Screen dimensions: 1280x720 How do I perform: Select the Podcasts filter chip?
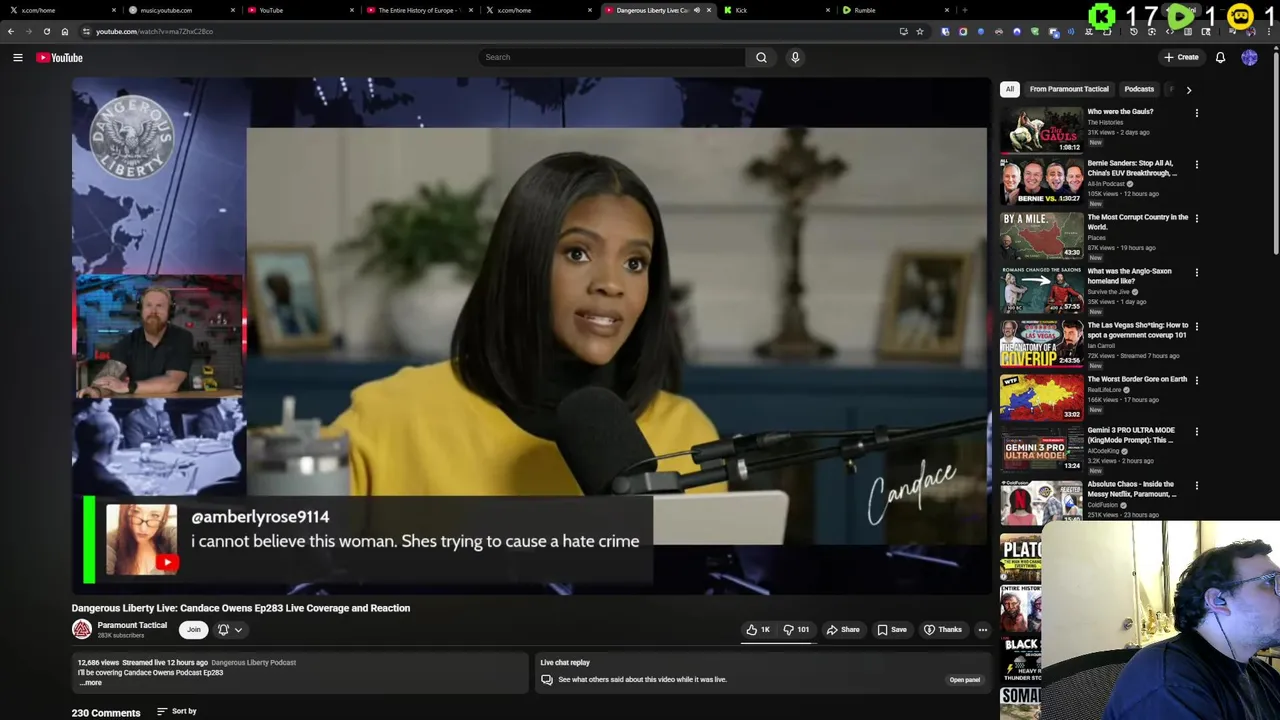coord(1139,89)
